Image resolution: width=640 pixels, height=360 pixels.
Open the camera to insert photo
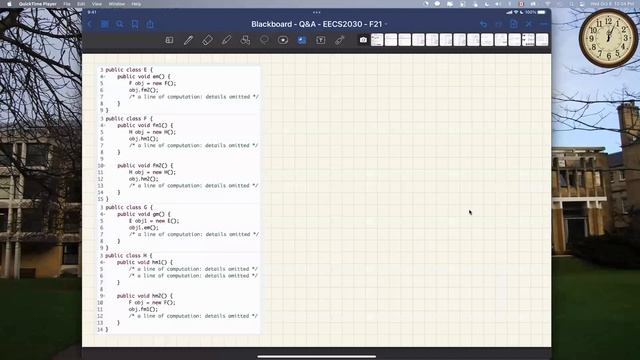(x=363, y=40)
